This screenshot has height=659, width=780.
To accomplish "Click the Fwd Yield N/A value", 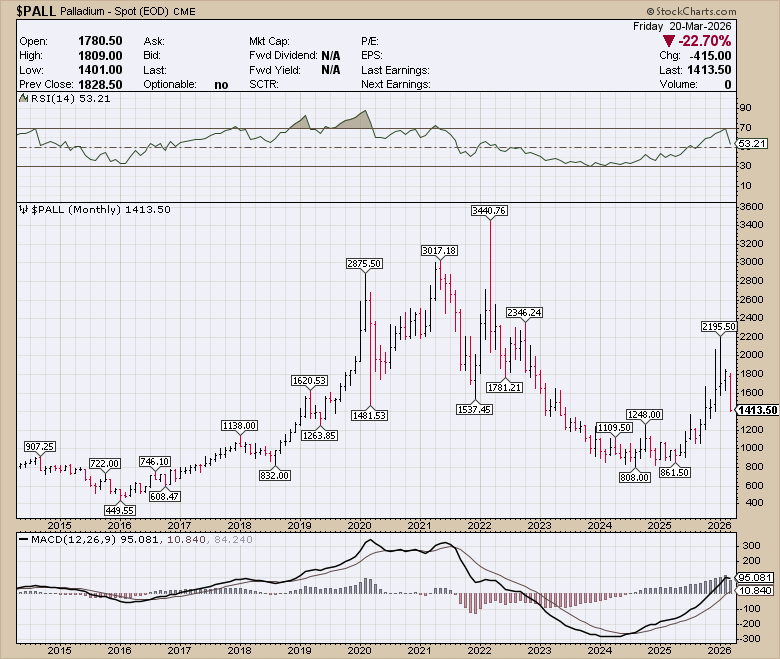I will (x=331, y=70).
